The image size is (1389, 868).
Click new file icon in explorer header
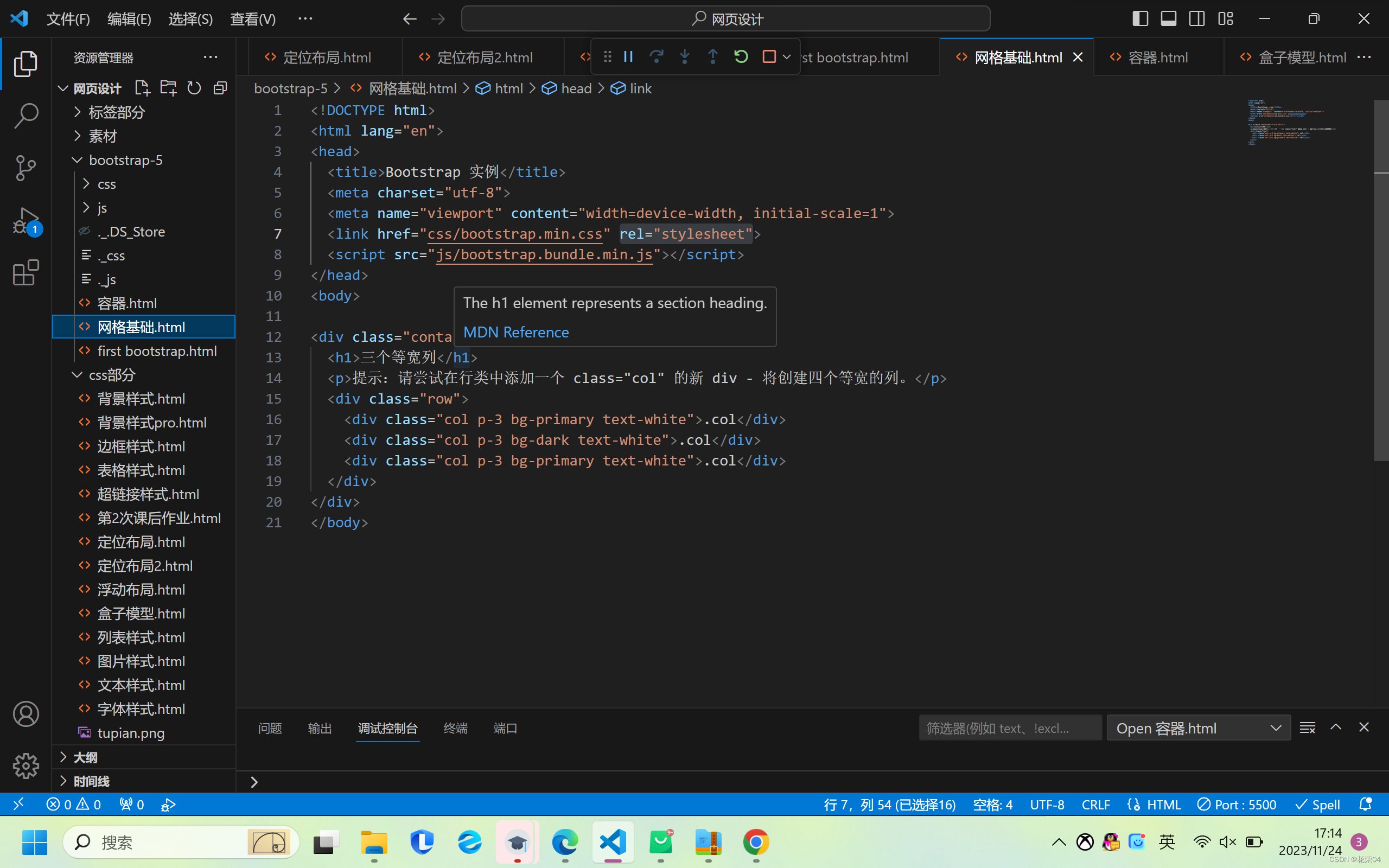point(142,88)
